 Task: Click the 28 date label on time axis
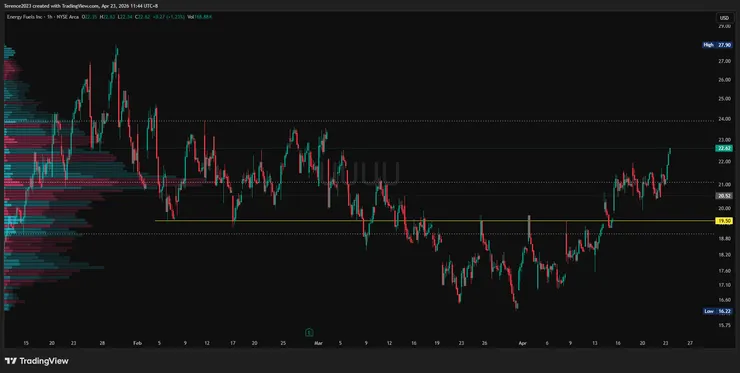(x=102, y=343)
